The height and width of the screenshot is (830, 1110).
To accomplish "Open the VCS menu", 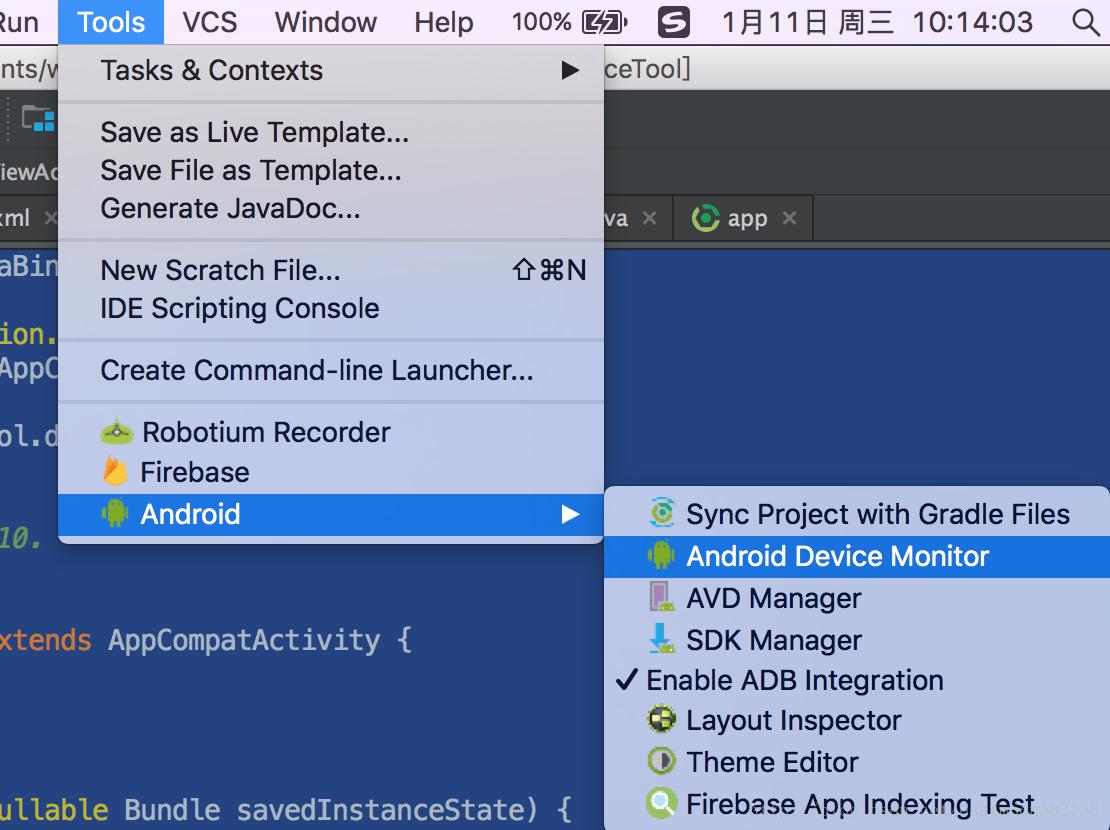I will (x=210, y=22).
